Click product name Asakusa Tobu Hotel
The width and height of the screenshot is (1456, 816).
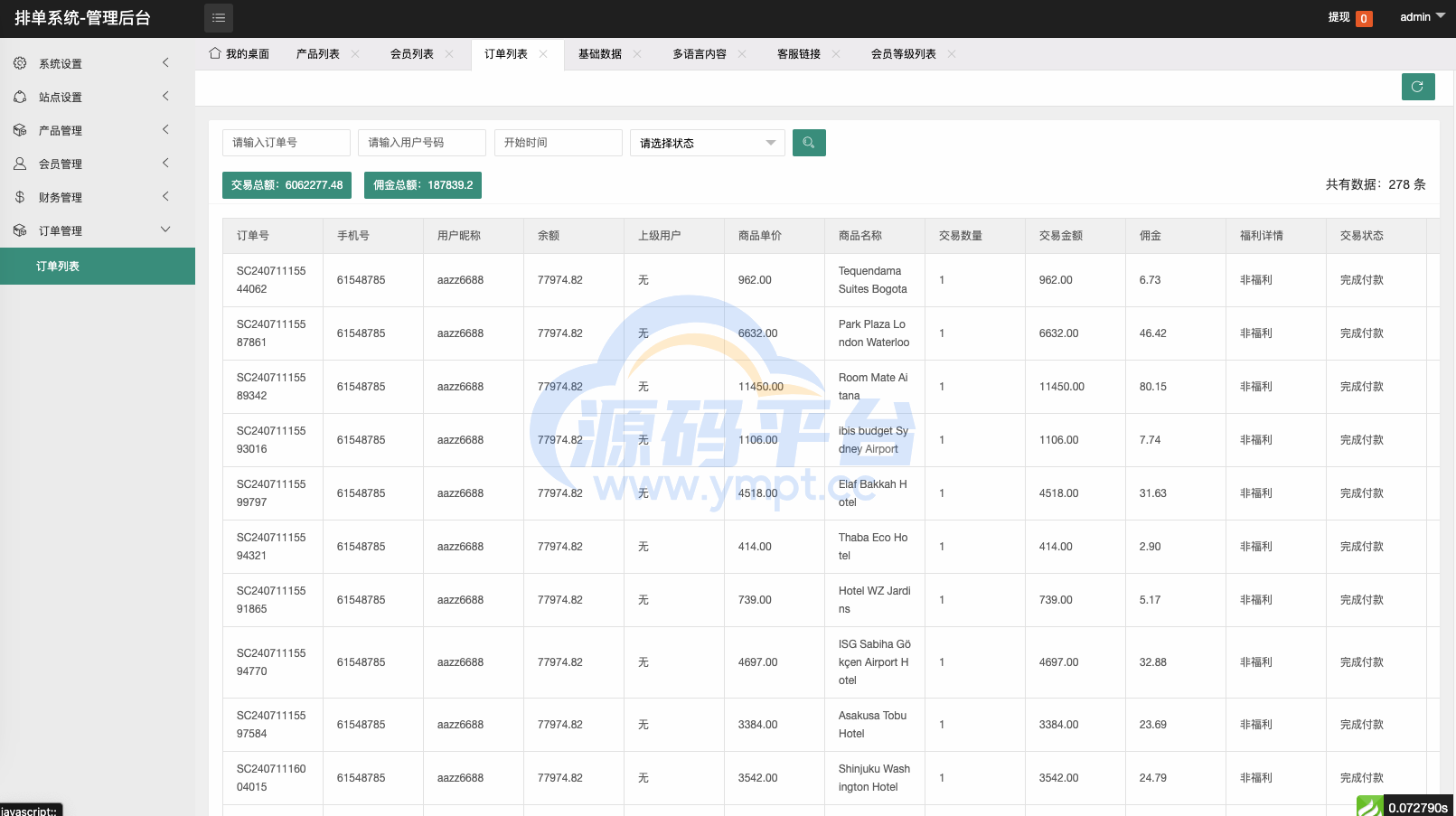click(873, 725)
